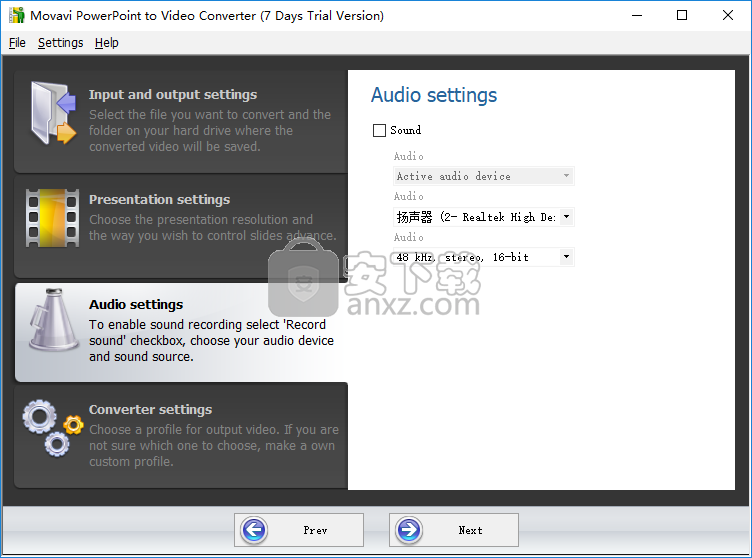The height and width of the screenshot is (558, 752).
Task: Minimize the Movavi converter window
Action: point(637,15)
